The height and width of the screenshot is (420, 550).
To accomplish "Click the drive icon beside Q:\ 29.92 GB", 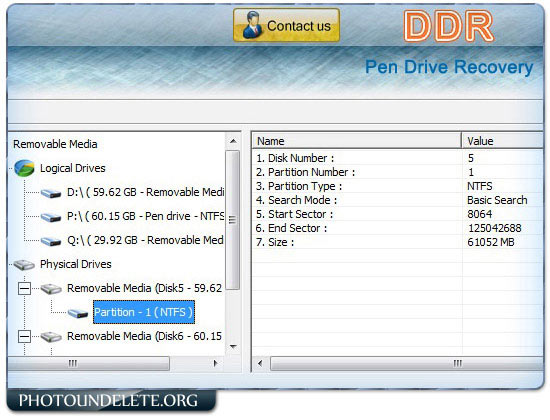I will 51,241.
